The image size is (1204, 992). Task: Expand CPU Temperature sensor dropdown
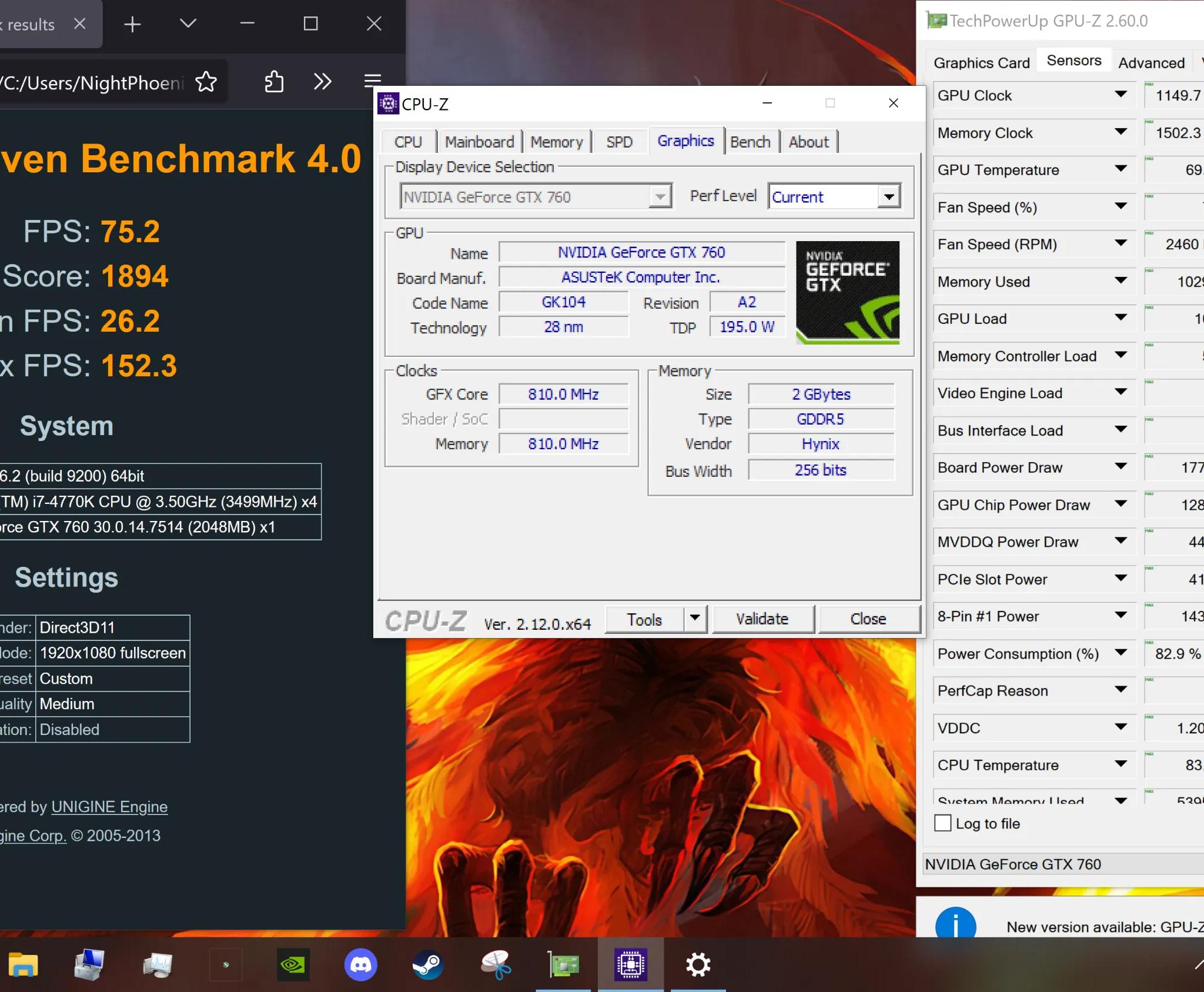point(1121,764)
